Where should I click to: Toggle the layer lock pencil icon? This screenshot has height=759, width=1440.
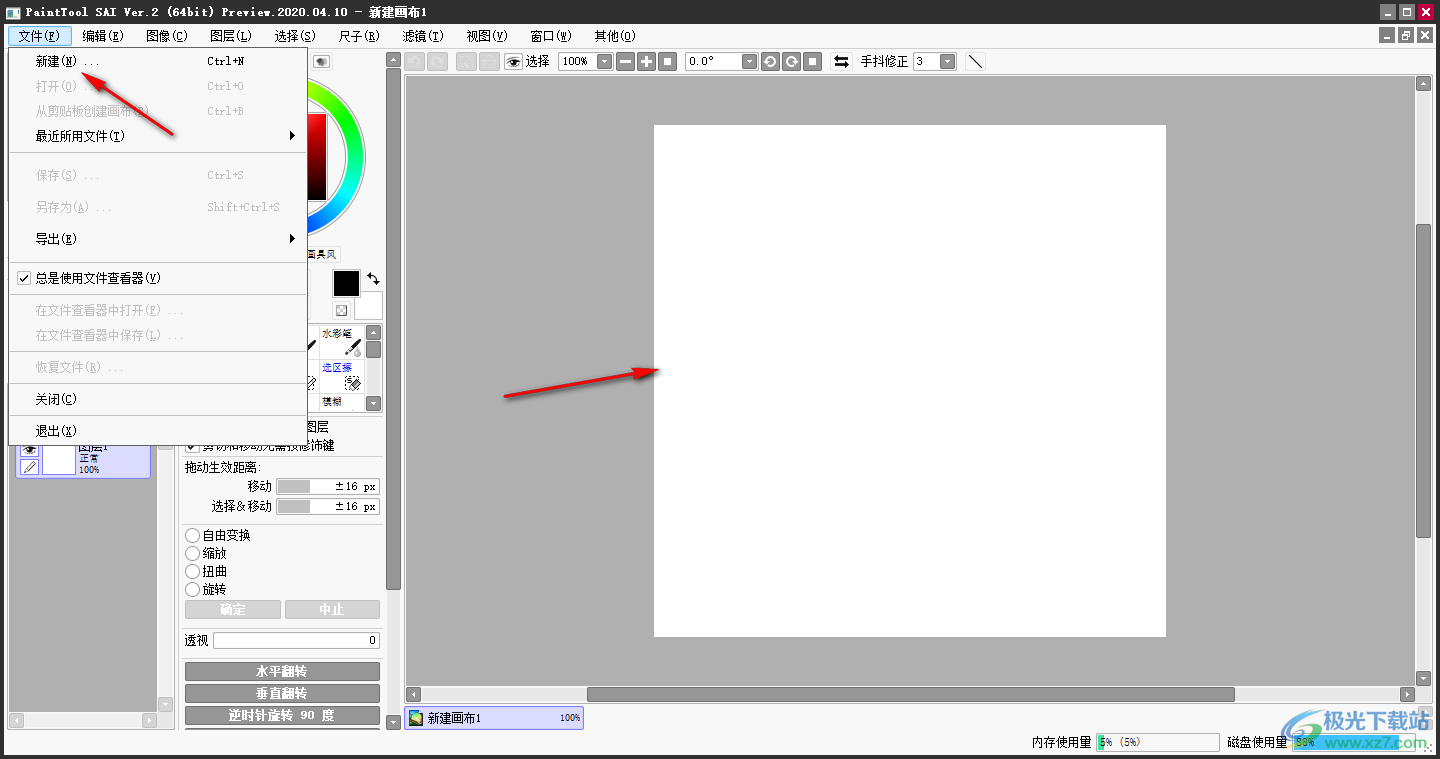[29, 467]
